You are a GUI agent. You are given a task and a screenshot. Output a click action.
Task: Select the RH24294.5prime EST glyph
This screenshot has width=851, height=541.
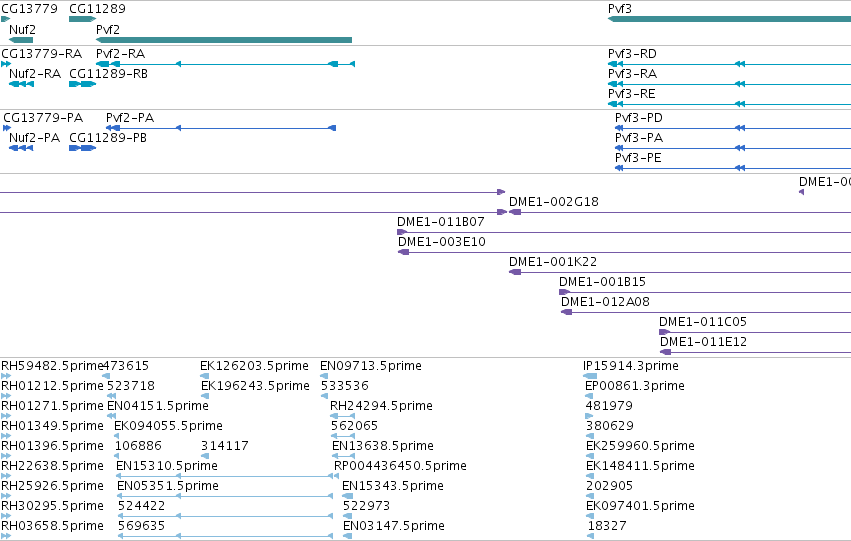[342, 416]
